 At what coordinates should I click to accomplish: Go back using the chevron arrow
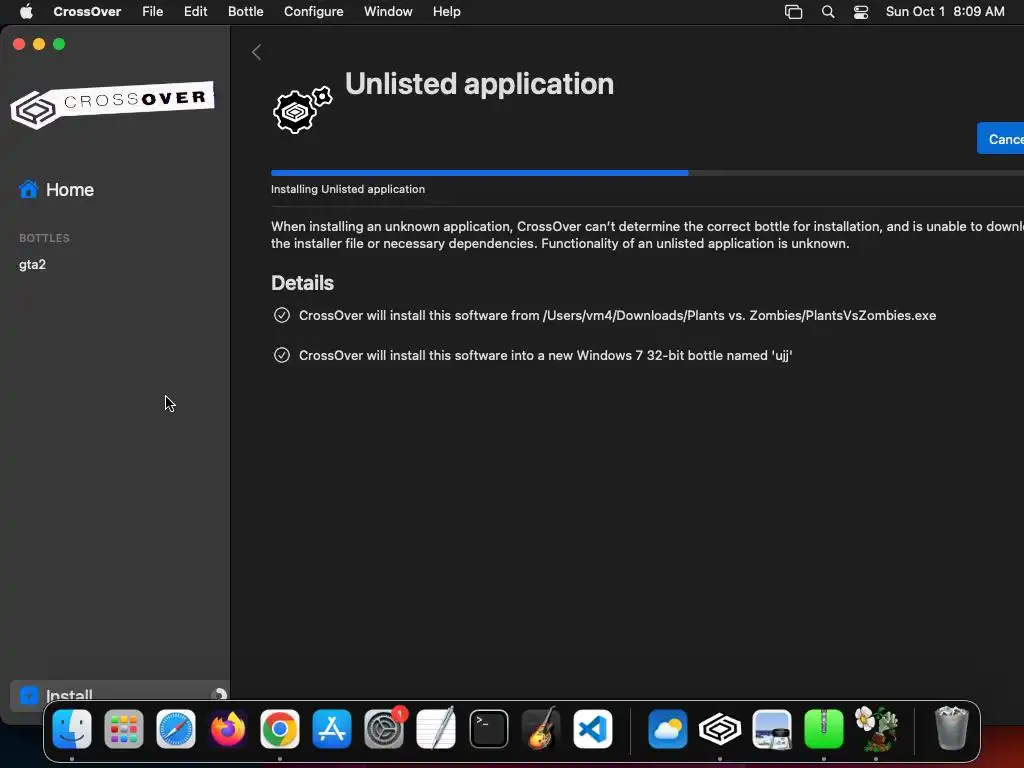tap(257, 52)
